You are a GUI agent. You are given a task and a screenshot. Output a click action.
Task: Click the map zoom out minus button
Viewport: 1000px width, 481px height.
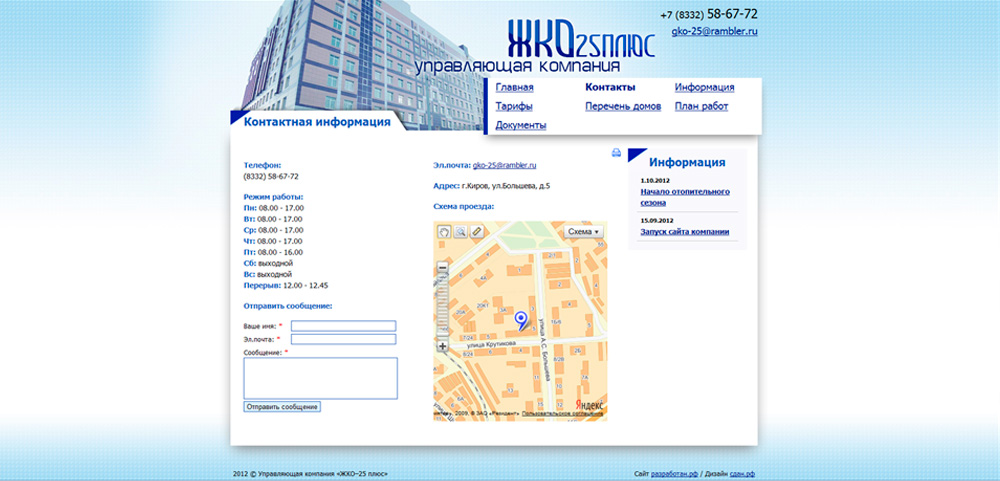click(x=443, y=267)
